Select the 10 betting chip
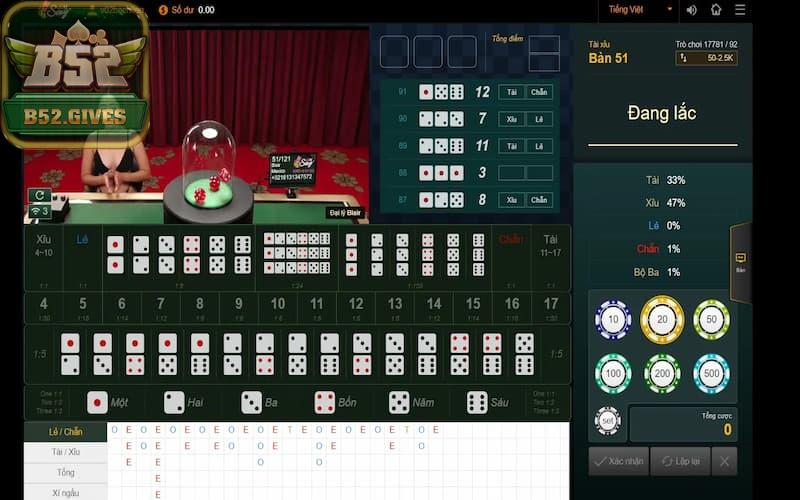The width and height of the screenshot is (800, 500). coord(612,320)
